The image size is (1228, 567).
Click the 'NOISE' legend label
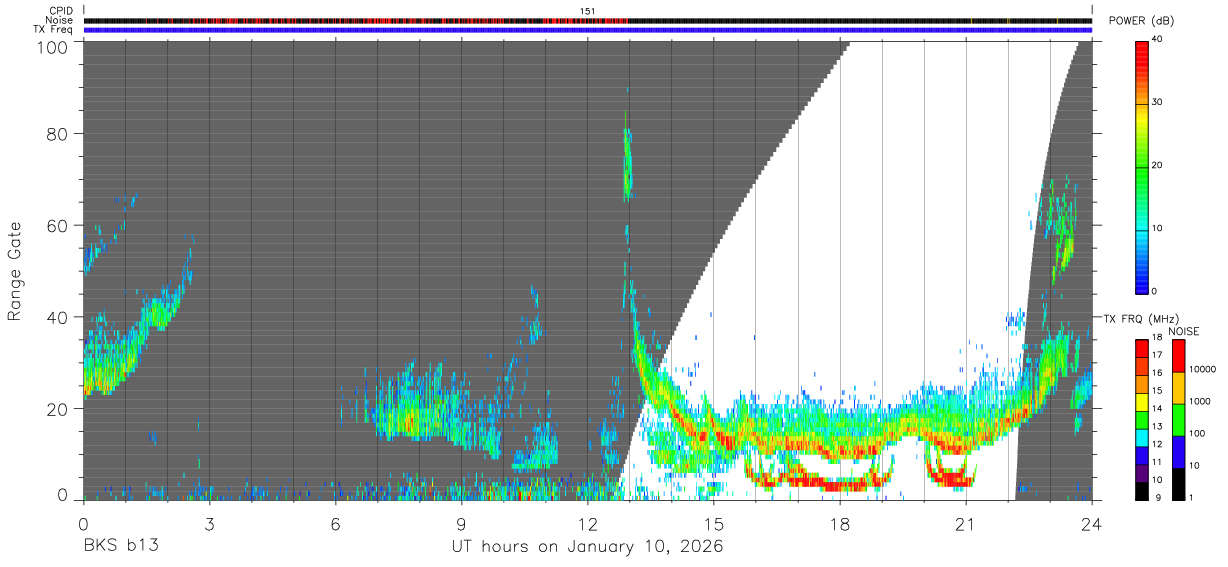point(1185,331)
